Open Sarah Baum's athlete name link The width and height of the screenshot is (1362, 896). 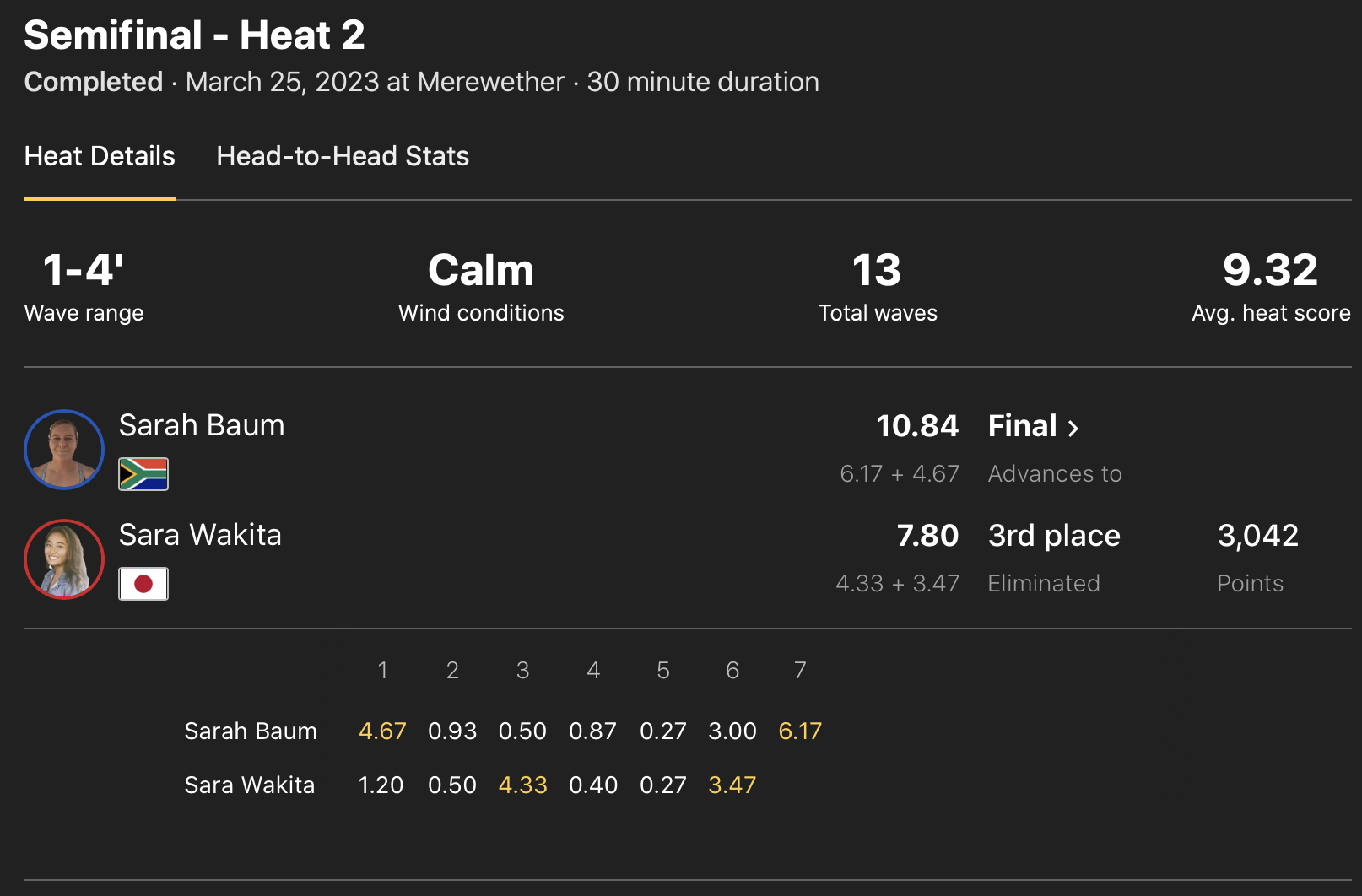pyautogui.click(x=202, y=425)
